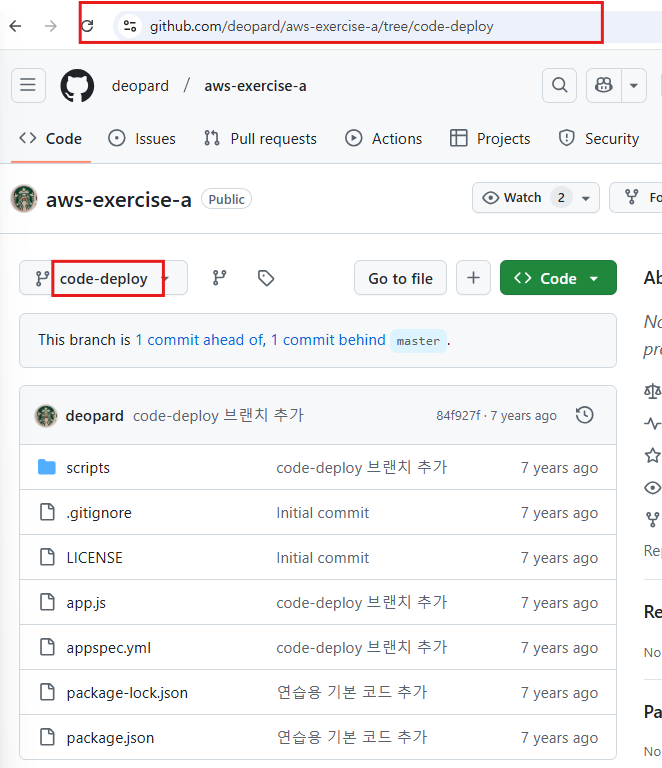Click deopard avatar in latest commit row
This screenshot has height=768, width=662.
point(46,415)
